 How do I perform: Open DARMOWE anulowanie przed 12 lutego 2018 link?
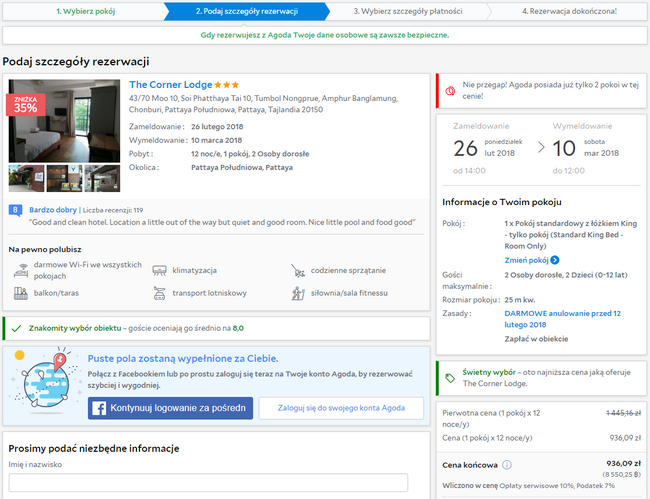(x=563, y=319)
